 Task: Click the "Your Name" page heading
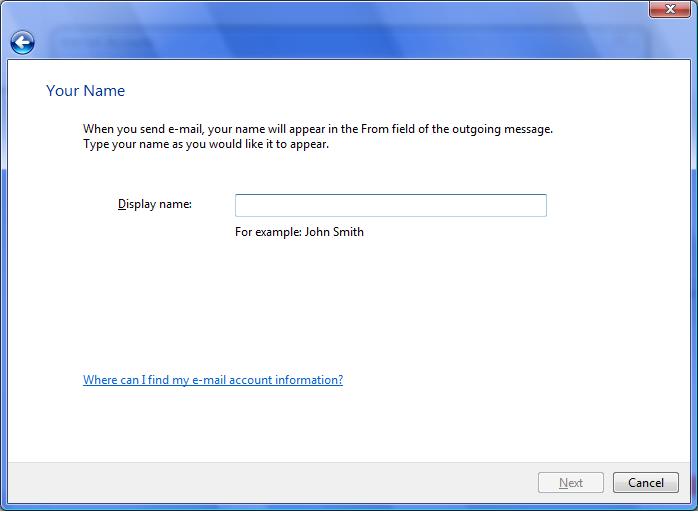click(x=85, y=91)
